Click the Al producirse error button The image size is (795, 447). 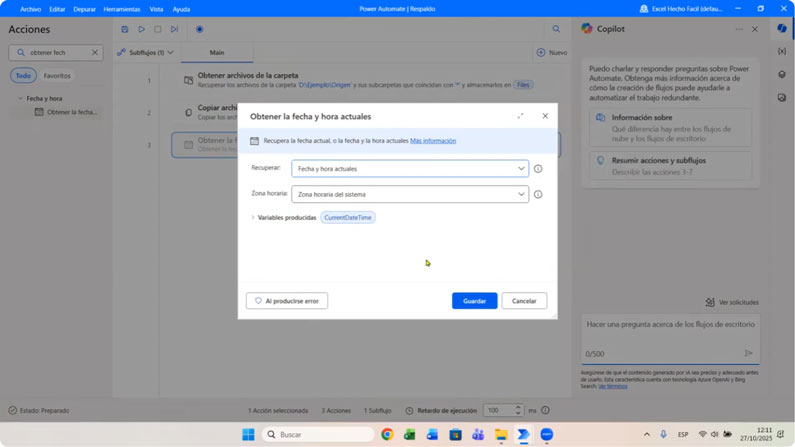pos(287,301)
